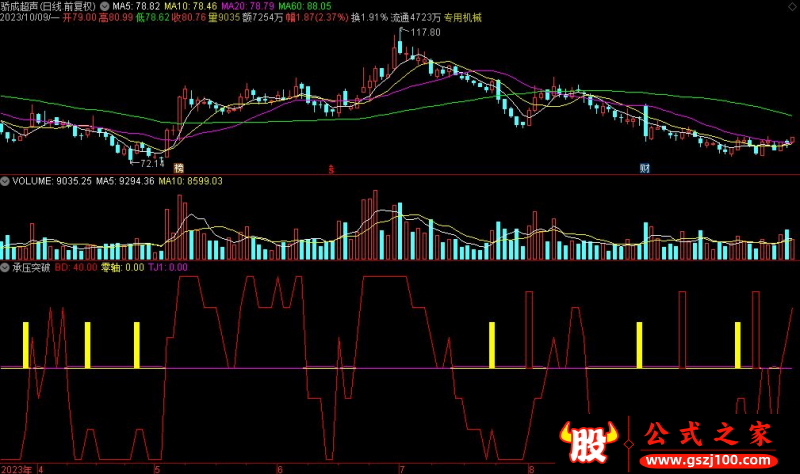This screenshot has width=800, height=474.
Task: Click the 零轴: 0.00 indicator value
Action: tap(122, 267)
